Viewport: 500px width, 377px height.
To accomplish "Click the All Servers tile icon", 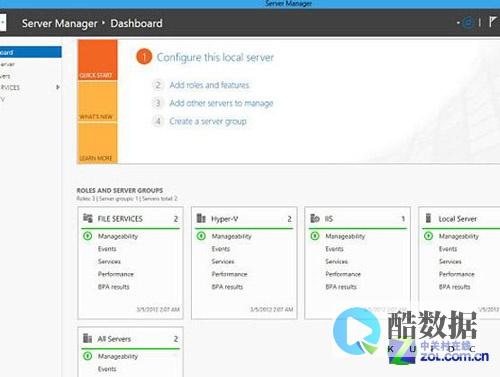I will [87, 338].
